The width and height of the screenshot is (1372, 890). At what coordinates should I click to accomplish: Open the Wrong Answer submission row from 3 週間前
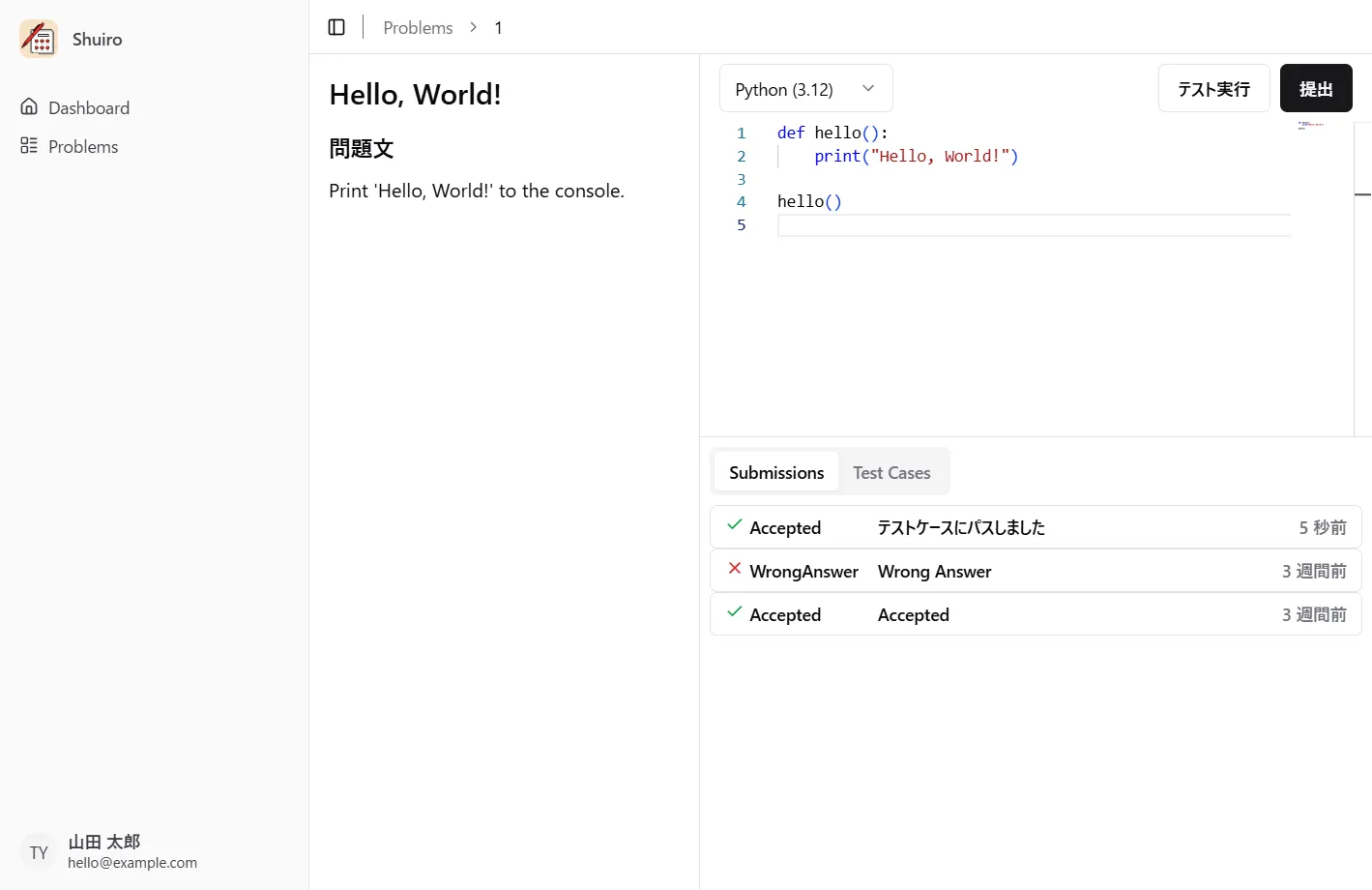pyautogui.click(x=1035, y=571)
